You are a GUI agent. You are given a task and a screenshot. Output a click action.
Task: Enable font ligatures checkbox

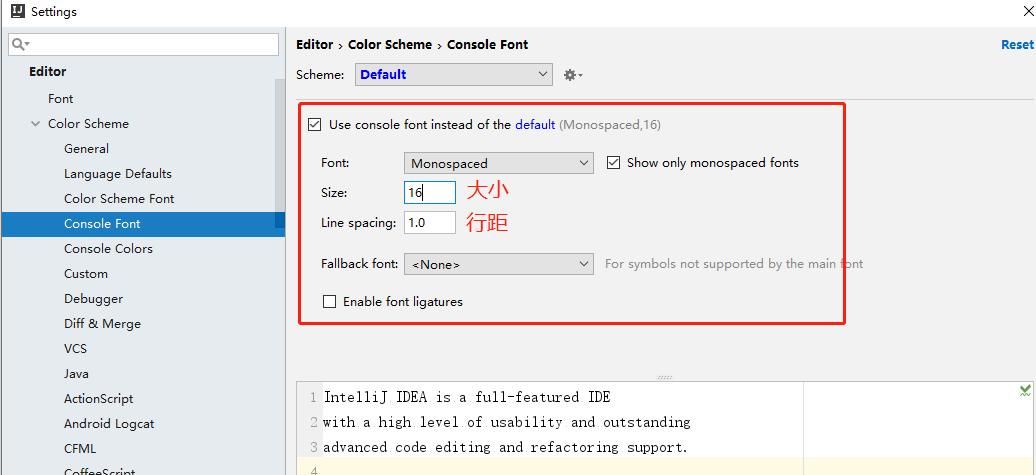point(329,302)
